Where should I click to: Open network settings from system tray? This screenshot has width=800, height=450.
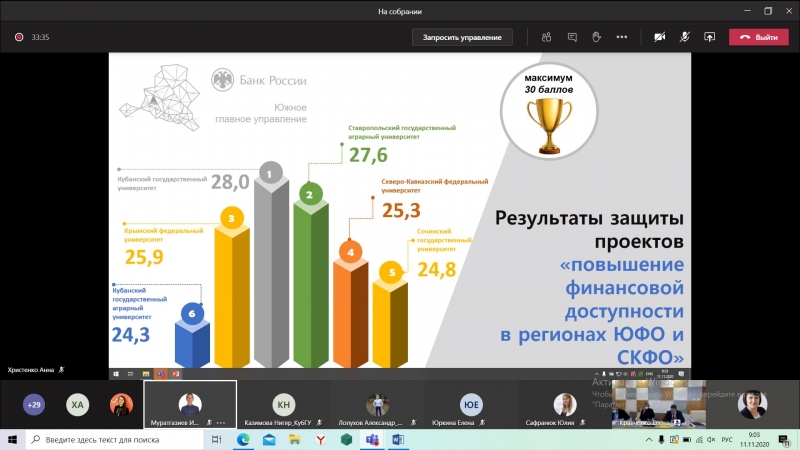click(699, 440)
